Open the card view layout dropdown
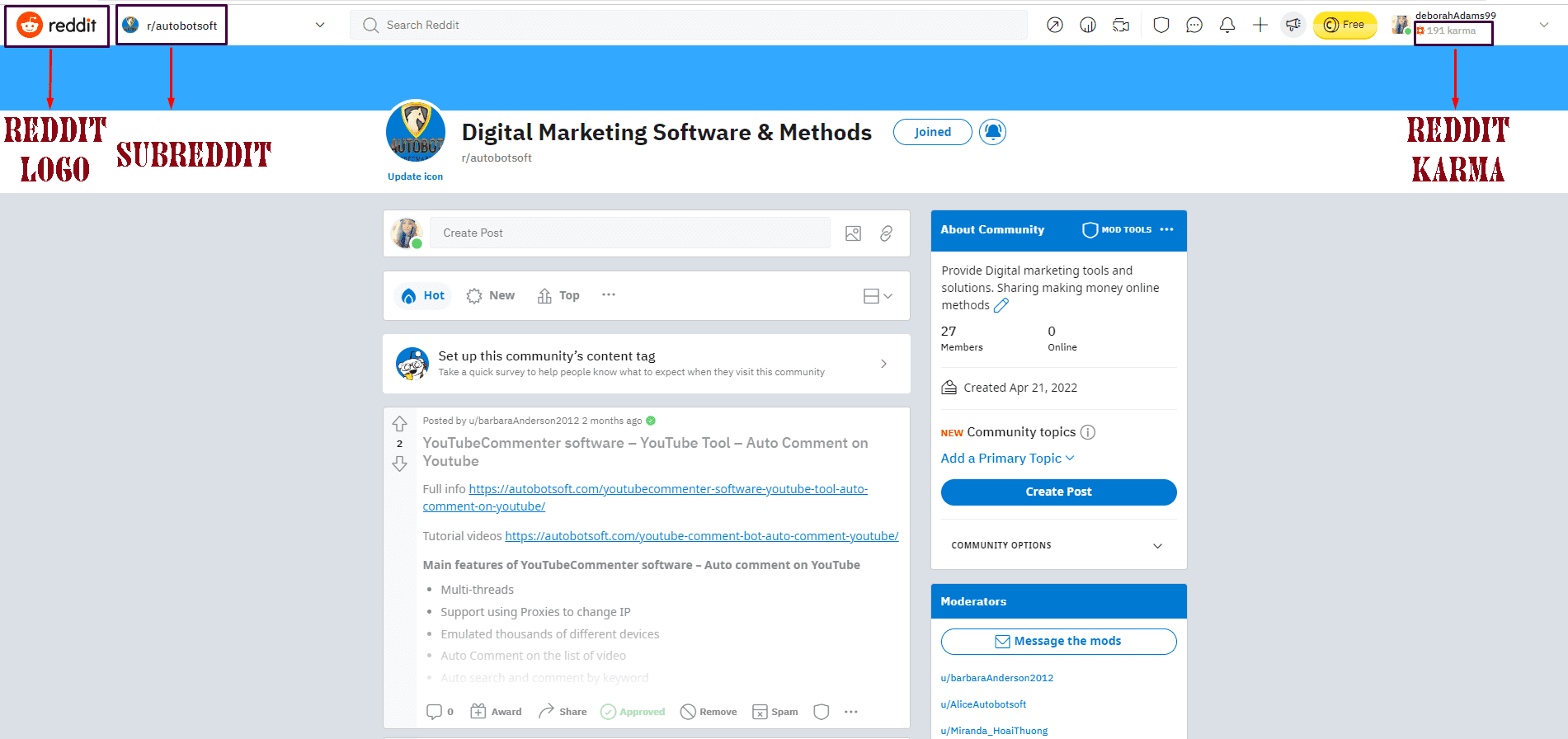Viewport: 1568px width, 739px height. [878, 296]
